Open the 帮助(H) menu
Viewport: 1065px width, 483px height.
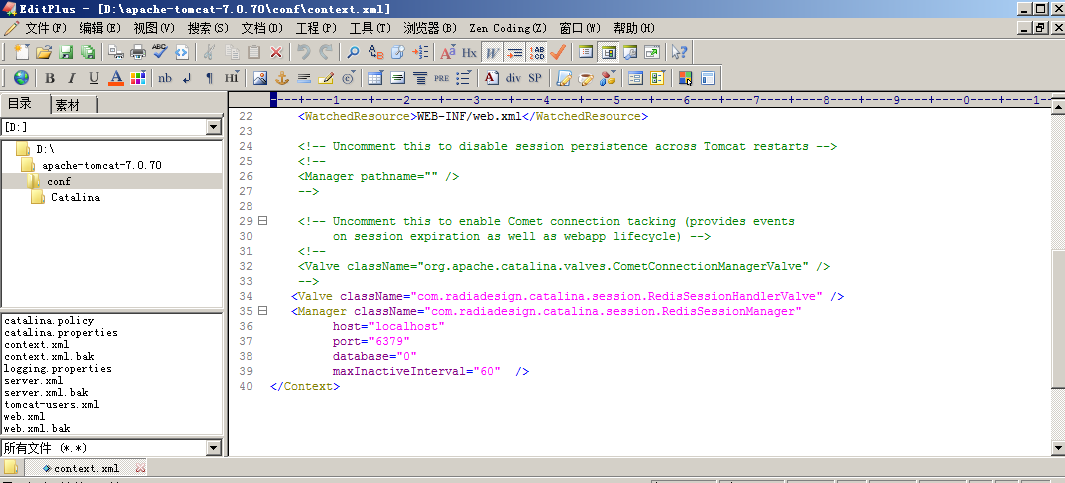pyautogui.click(x=634, y=28)
